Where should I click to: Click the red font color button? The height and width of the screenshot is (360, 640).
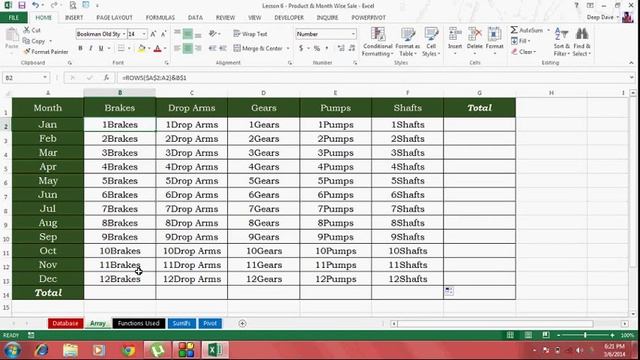[158, 48]
